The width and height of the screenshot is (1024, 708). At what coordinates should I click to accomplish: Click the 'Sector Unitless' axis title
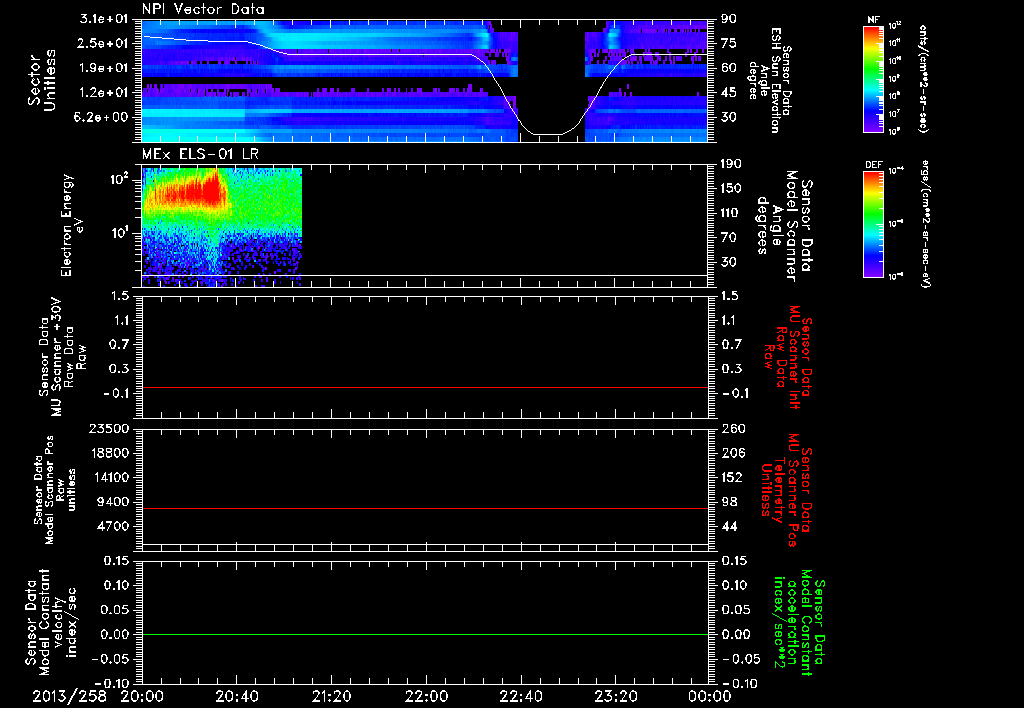42,80
